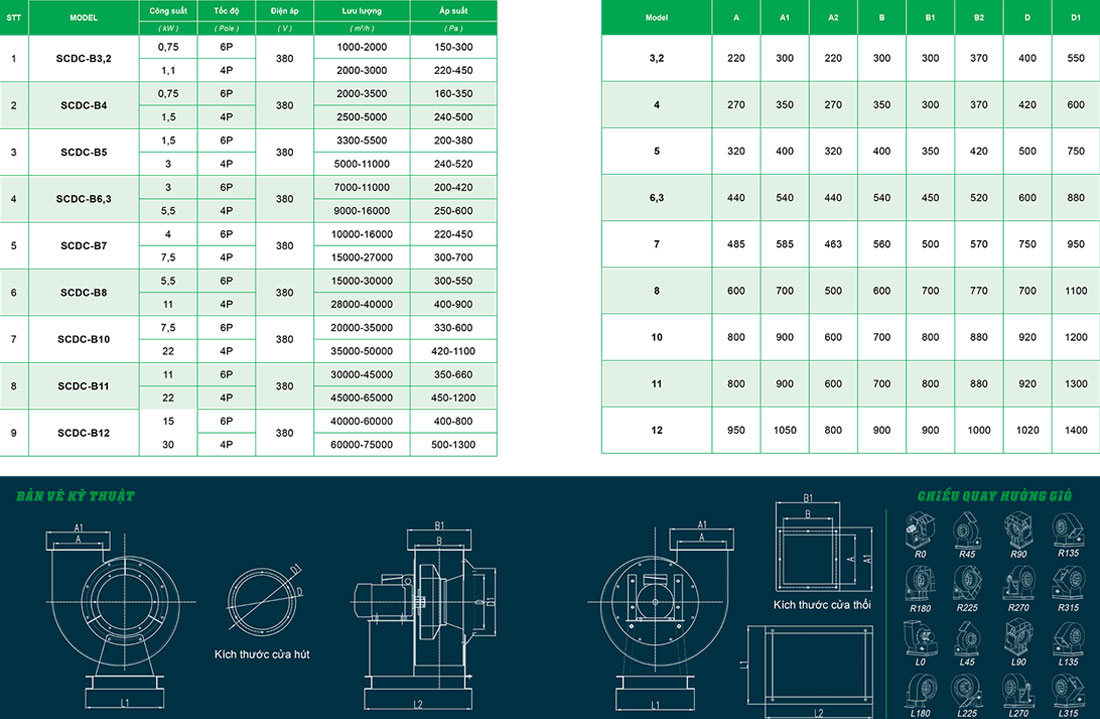Click the dimension value '463'
This screenshot has width=1100, height=719.
click(x=833, y=244)
